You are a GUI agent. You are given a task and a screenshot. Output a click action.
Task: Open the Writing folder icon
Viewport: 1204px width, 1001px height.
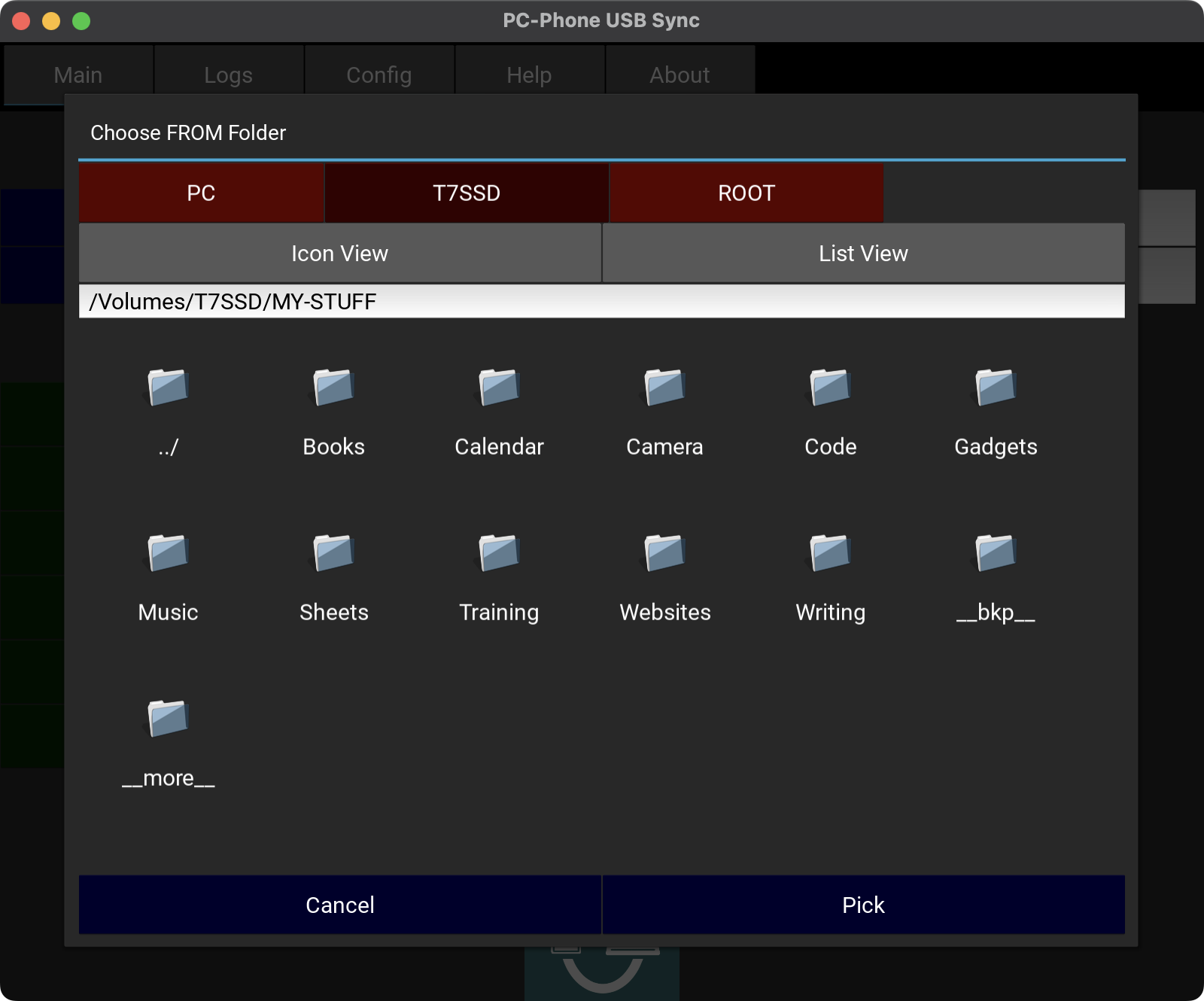tap(830, 554)
